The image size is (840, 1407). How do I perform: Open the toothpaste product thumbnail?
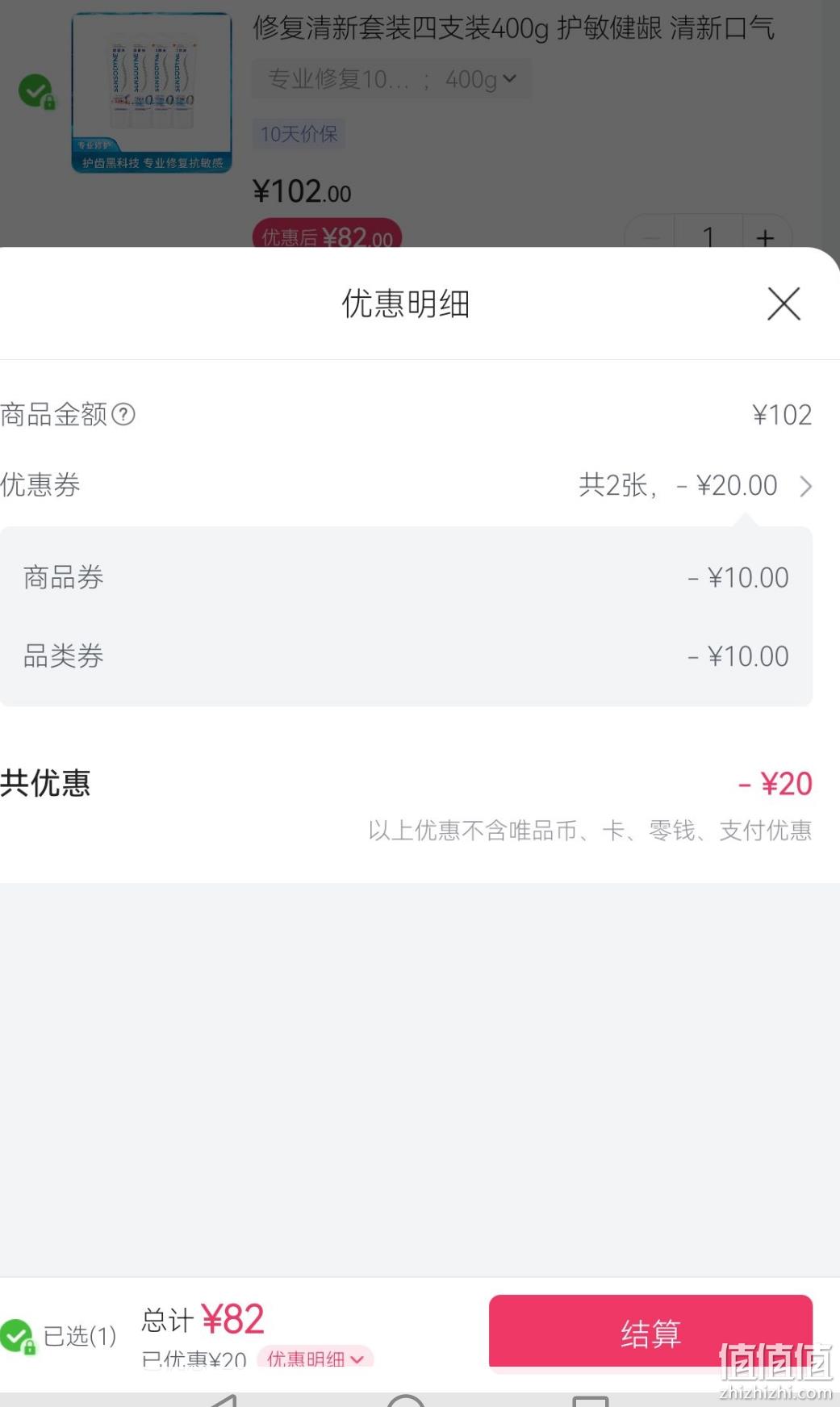152,92
